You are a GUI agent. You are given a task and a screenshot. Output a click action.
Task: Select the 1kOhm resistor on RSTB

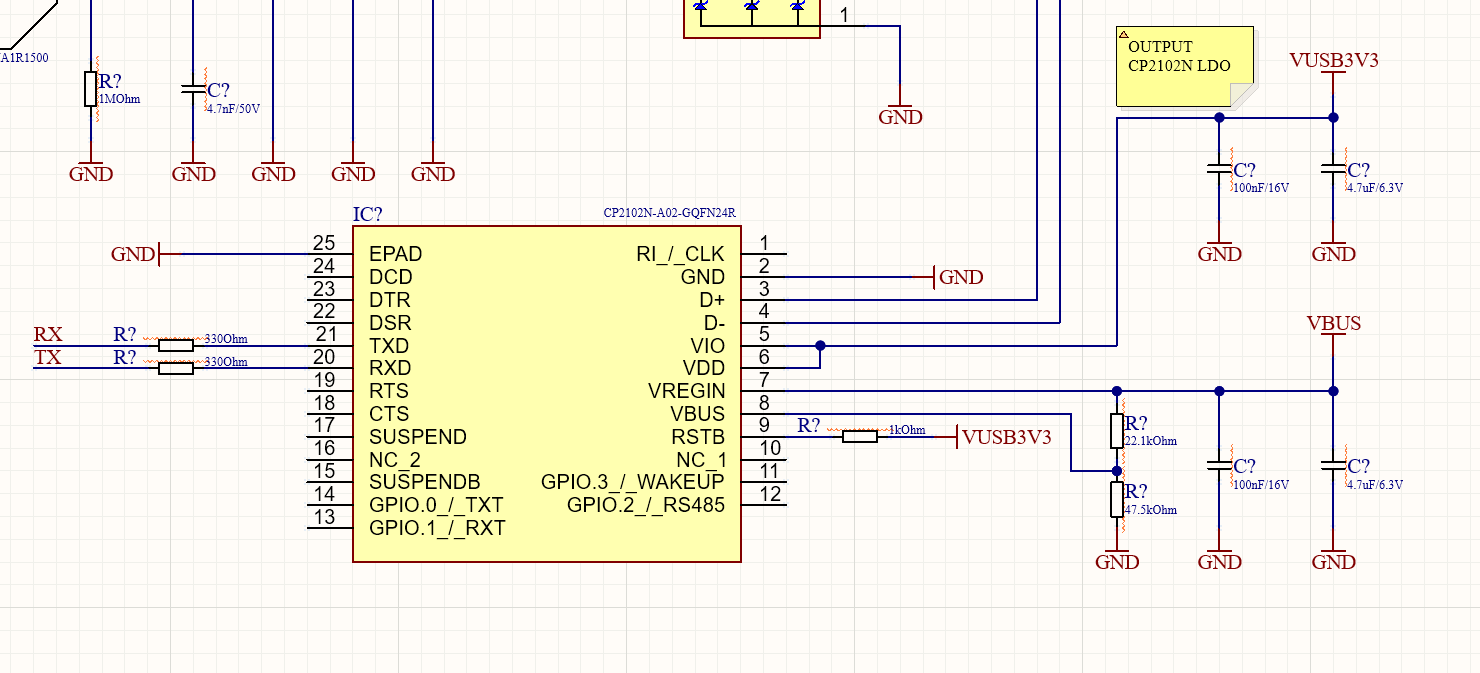pyautogui.click(x=860, y=436)
